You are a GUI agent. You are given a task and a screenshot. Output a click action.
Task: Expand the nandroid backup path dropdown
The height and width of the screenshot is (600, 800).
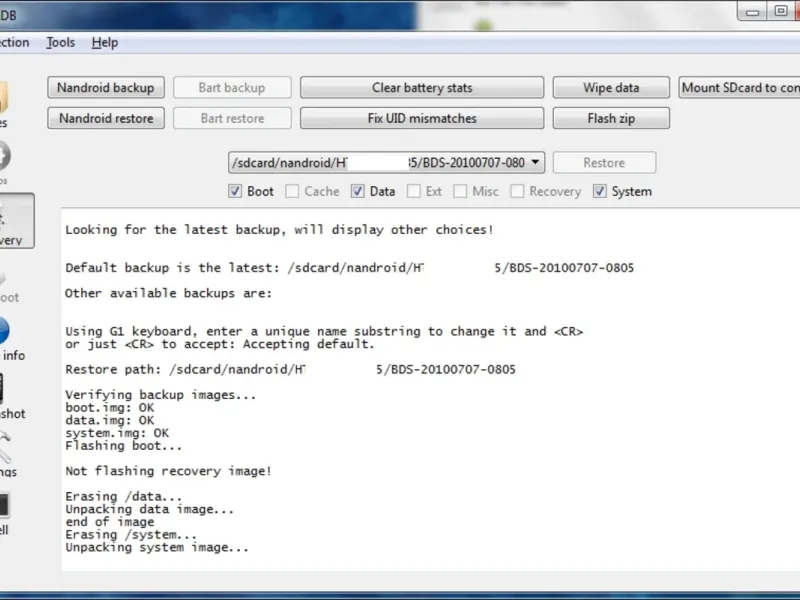[x=535, y=162]
